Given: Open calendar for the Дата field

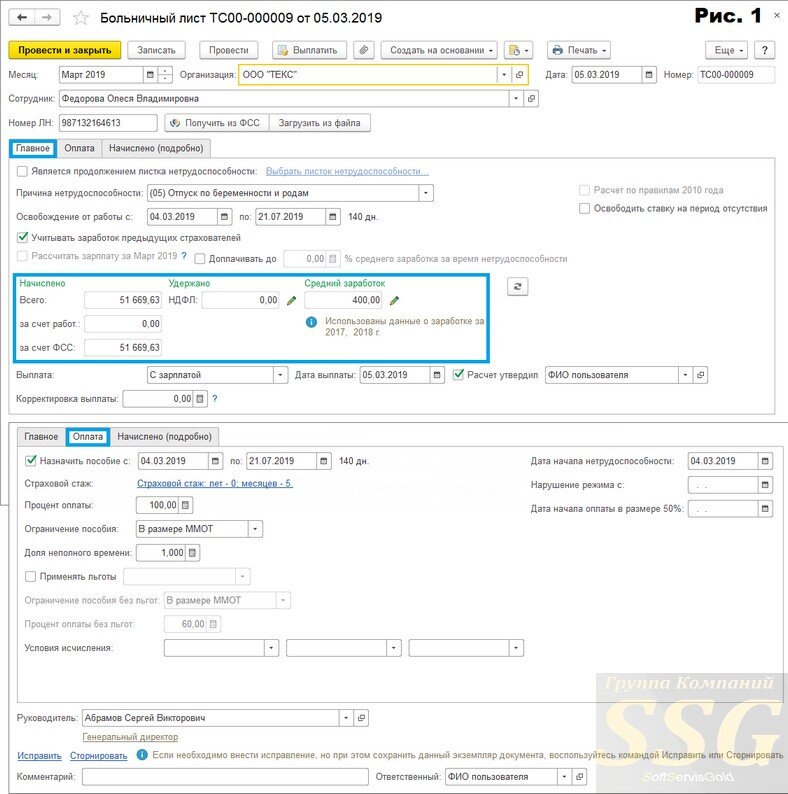Looking at the screenshot, I should pyautogui.click(x=649, y=74).
